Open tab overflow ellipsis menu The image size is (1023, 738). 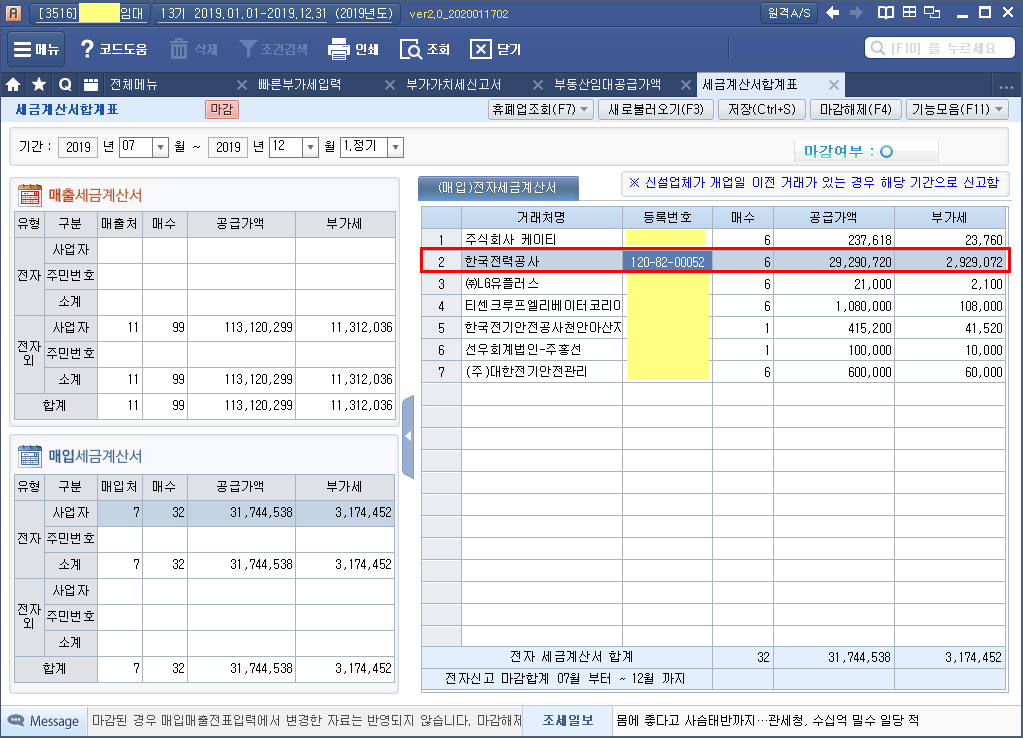pos(1007,86)
